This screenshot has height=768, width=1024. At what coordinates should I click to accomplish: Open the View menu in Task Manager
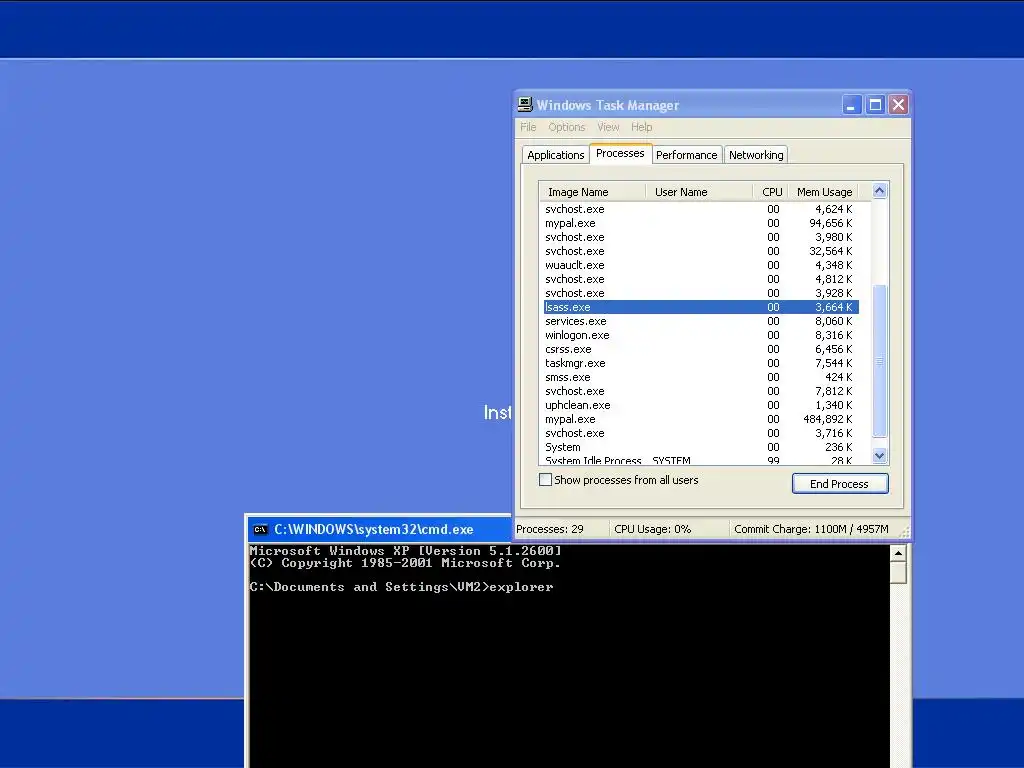pos(608,127)
